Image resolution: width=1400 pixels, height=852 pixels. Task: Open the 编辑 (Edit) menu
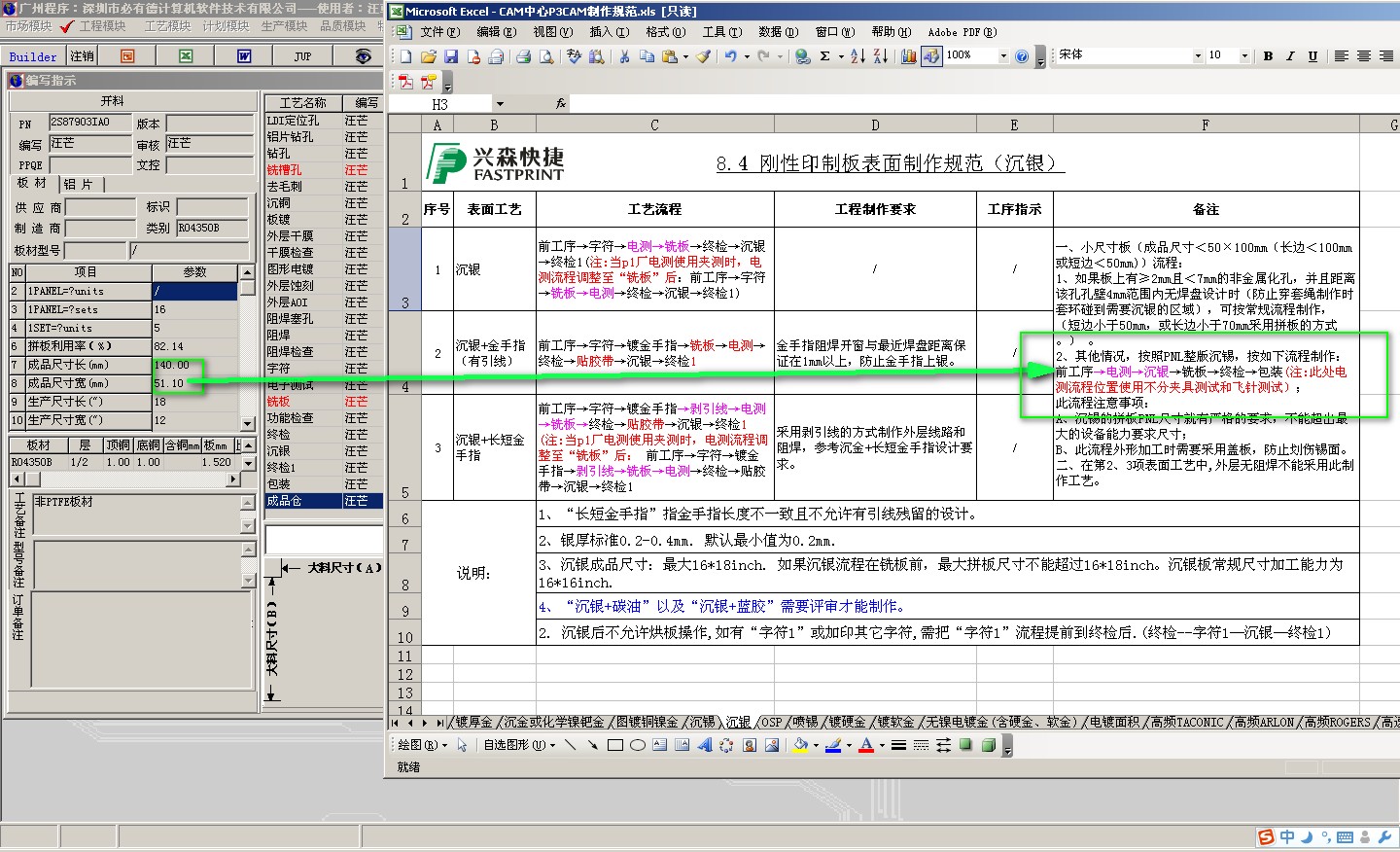coord(497,32)
